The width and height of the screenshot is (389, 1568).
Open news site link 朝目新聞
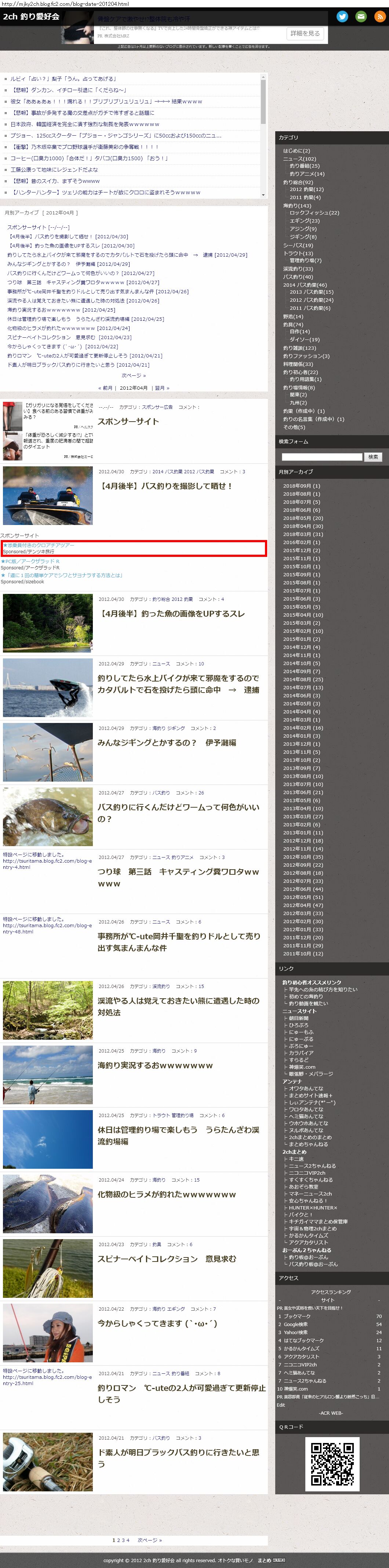tap(299, 1018)
